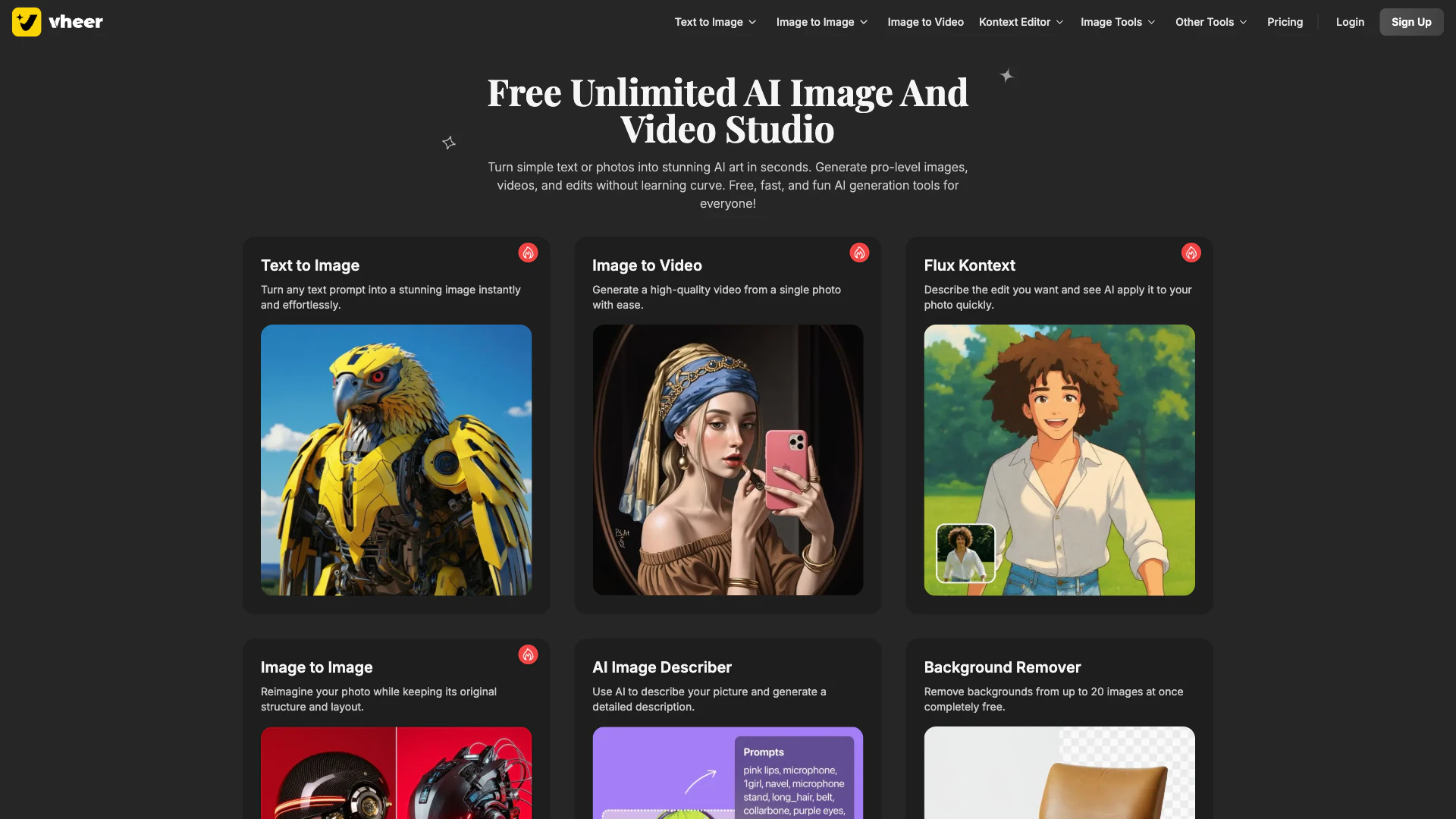Expand the Text to Image dropdown menu

tap(715, 22)
